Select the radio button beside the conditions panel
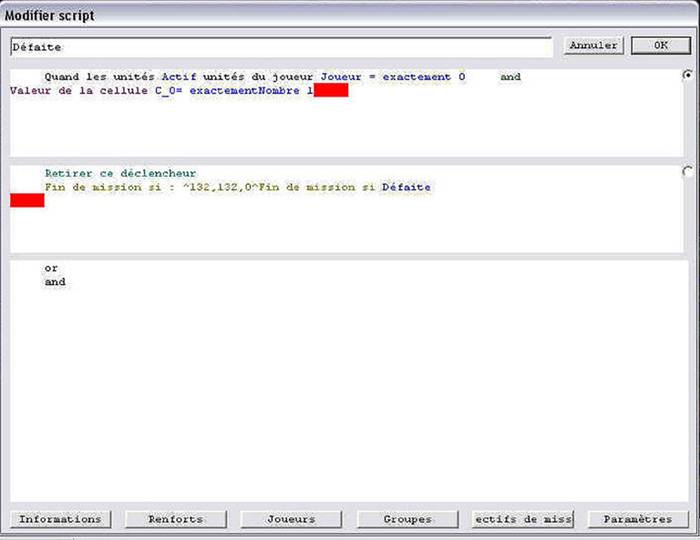700x540 pixels. tap(687, 75)
